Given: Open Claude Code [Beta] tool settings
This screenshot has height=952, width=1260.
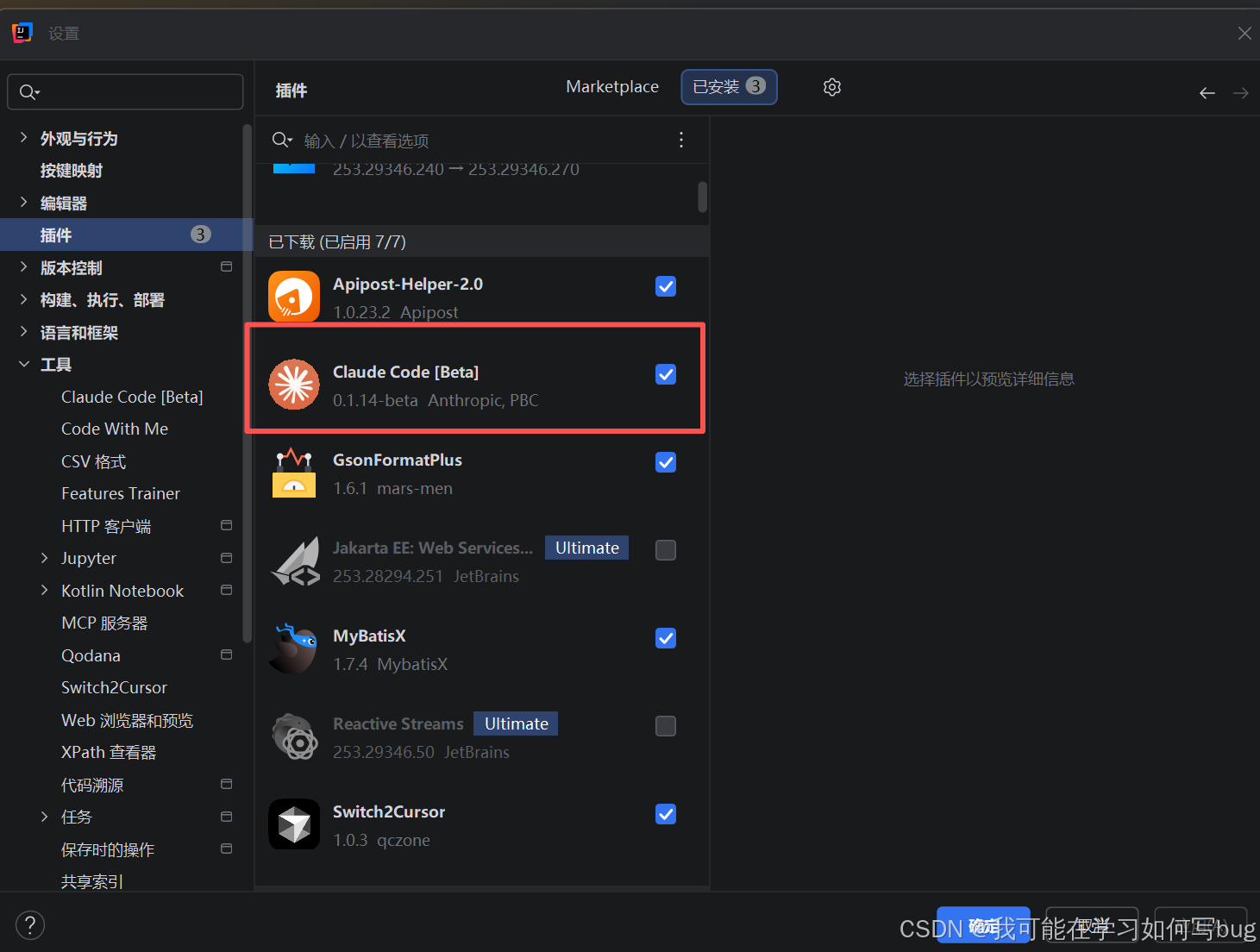Looking at the screenshot, I should (132, 397).
